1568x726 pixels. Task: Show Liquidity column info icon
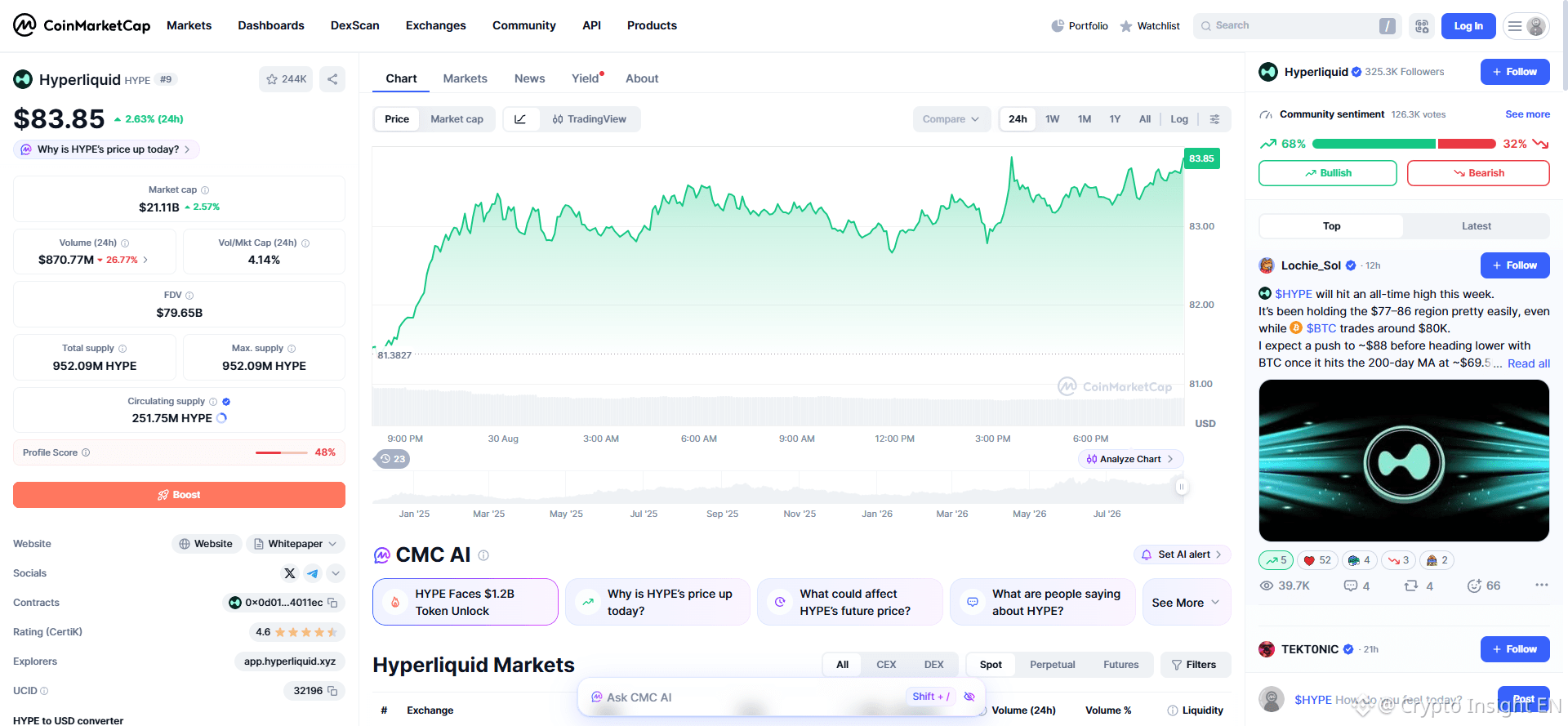(1173, 710)
